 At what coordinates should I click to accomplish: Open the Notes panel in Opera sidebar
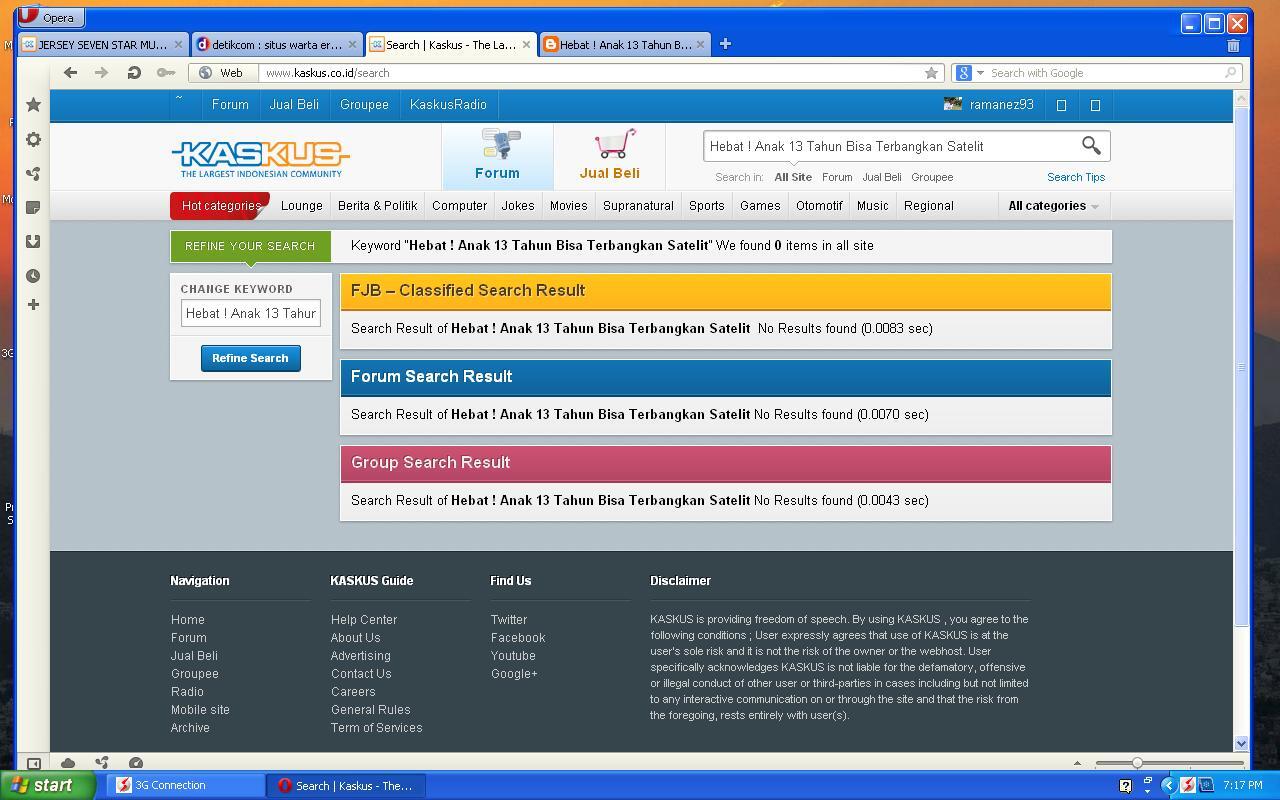coord(33,208)
